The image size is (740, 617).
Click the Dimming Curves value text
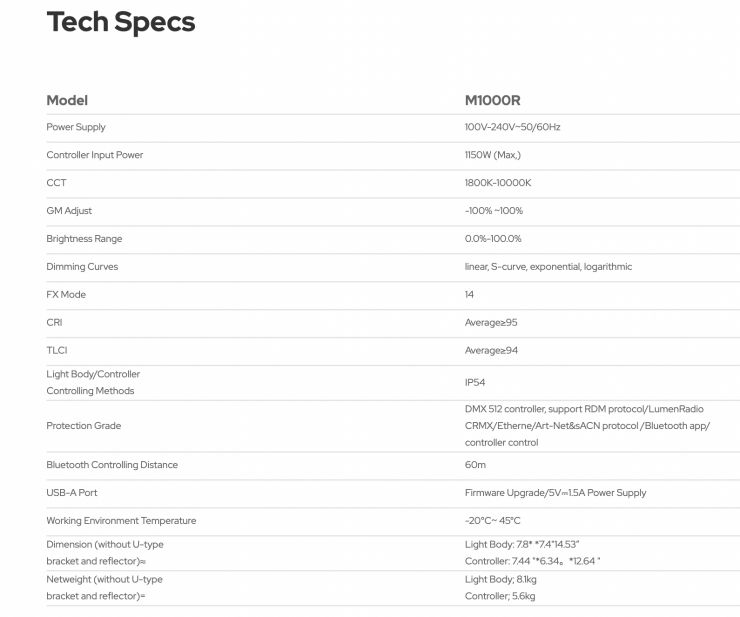[x=541, y=266]
